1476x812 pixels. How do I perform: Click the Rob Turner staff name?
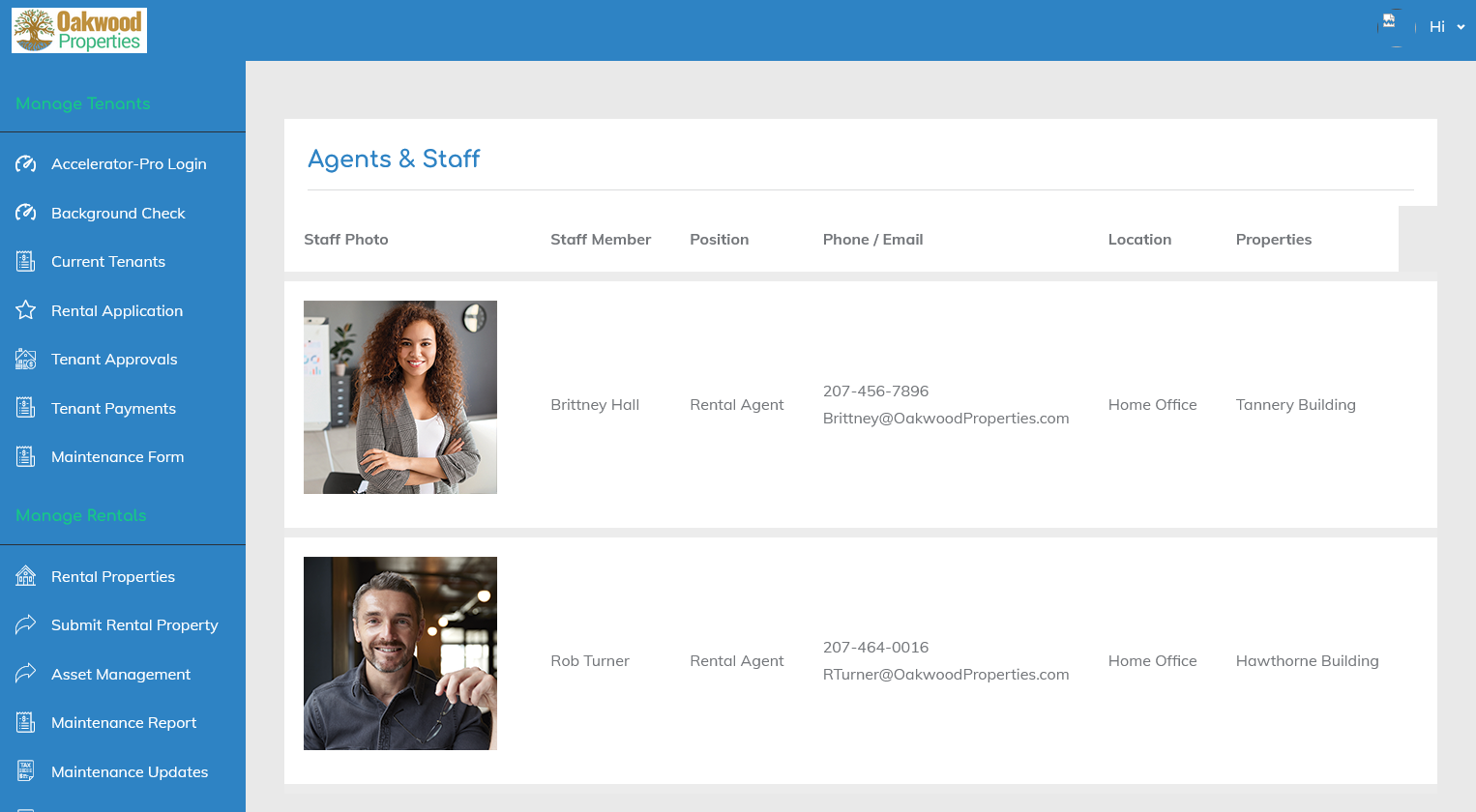click(590, 660)
